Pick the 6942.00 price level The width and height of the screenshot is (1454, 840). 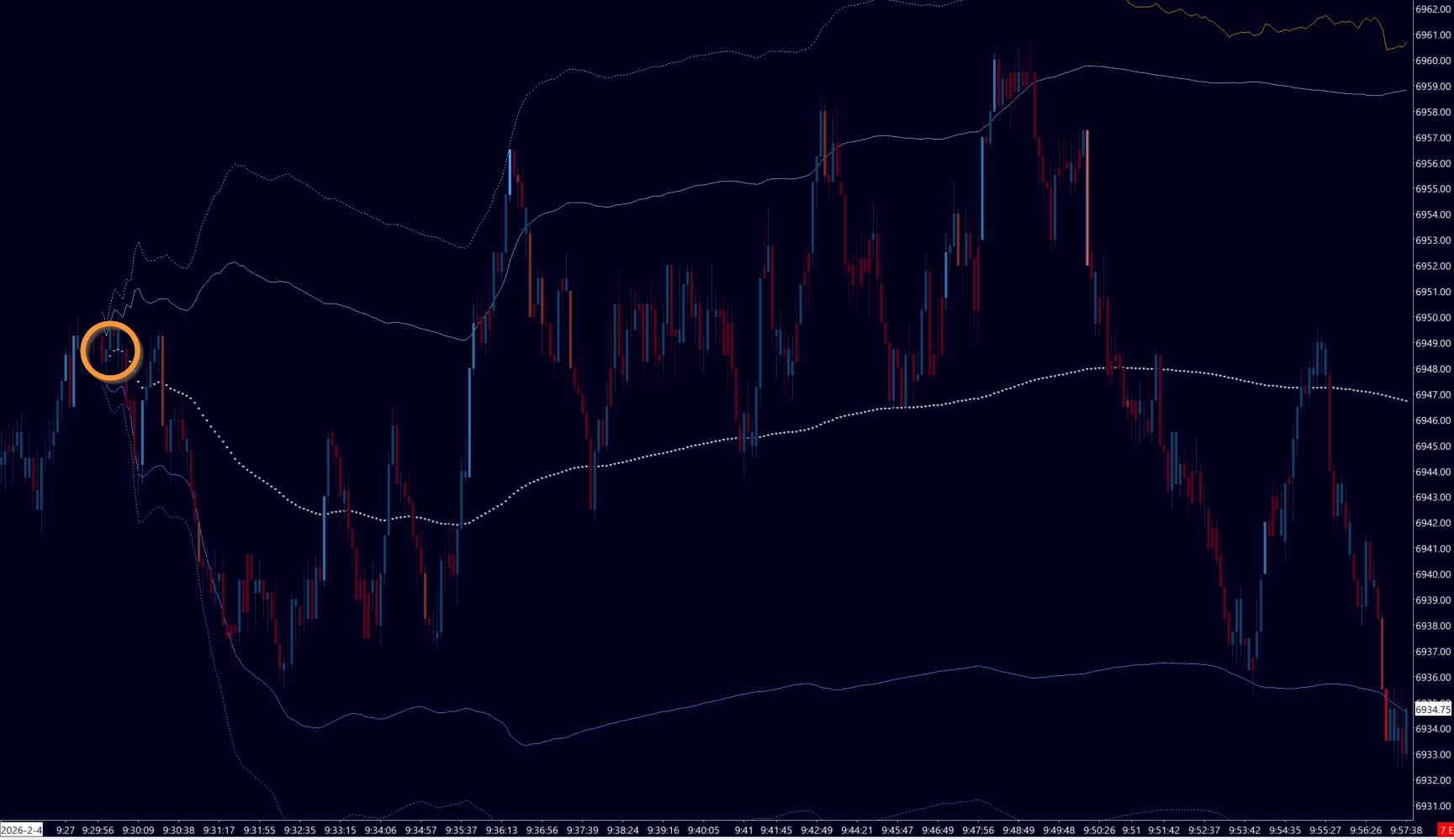click(x=1433, y=523)
